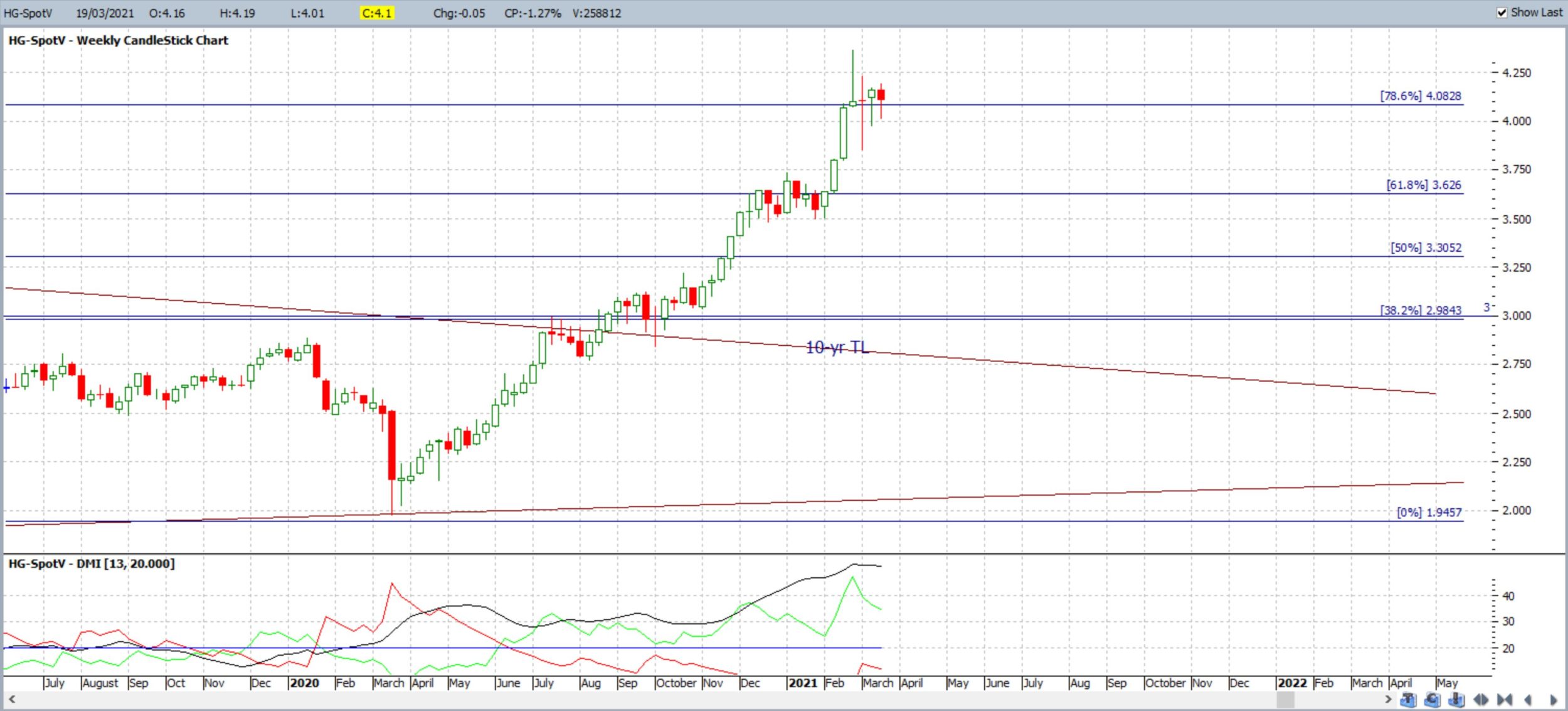This screenshot has height=711, width=1568.
Task: Click the O:4.16 open value
Action: click(x=167, y=13)
